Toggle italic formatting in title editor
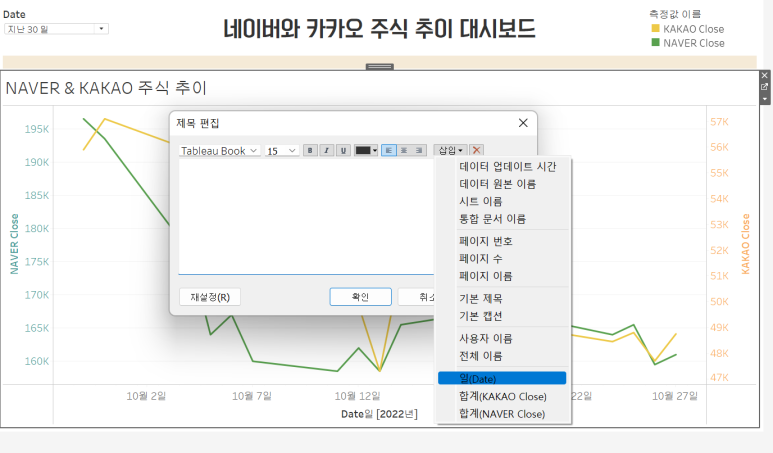 pos(326,150)
